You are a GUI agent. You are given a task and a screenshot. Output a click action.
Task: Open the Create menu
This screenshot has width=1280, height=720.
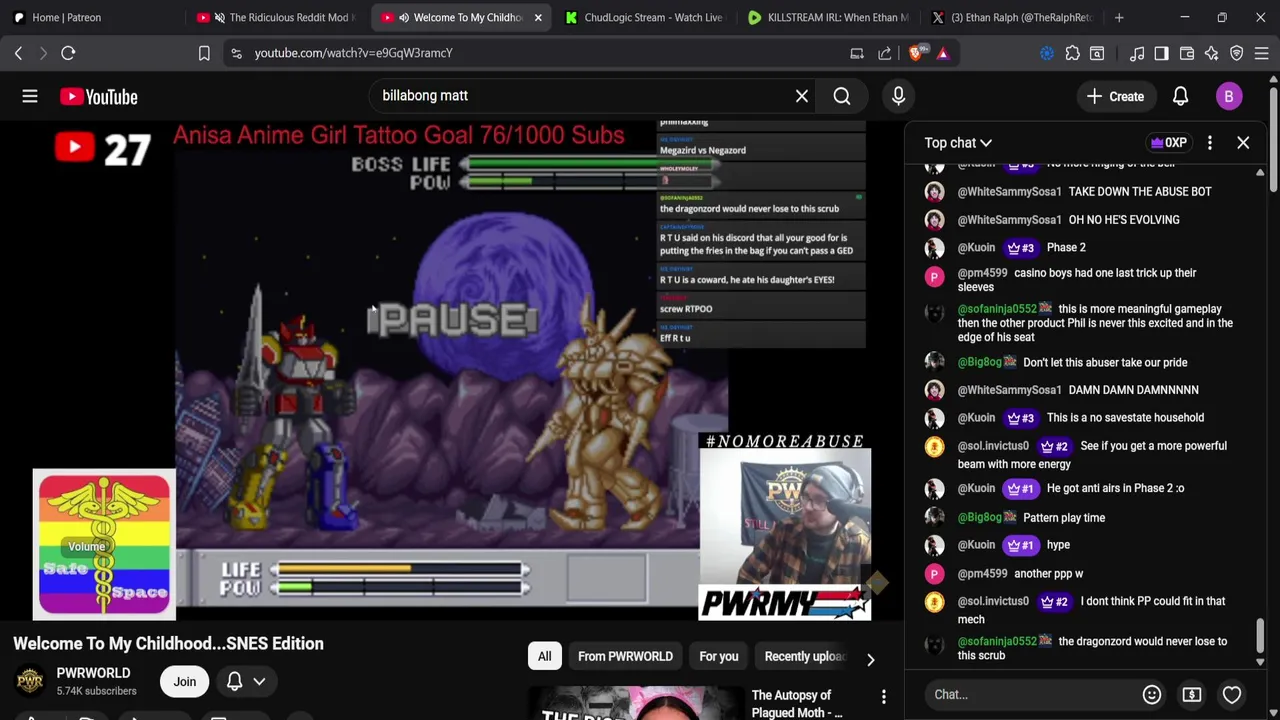[x=1116, y=96]
